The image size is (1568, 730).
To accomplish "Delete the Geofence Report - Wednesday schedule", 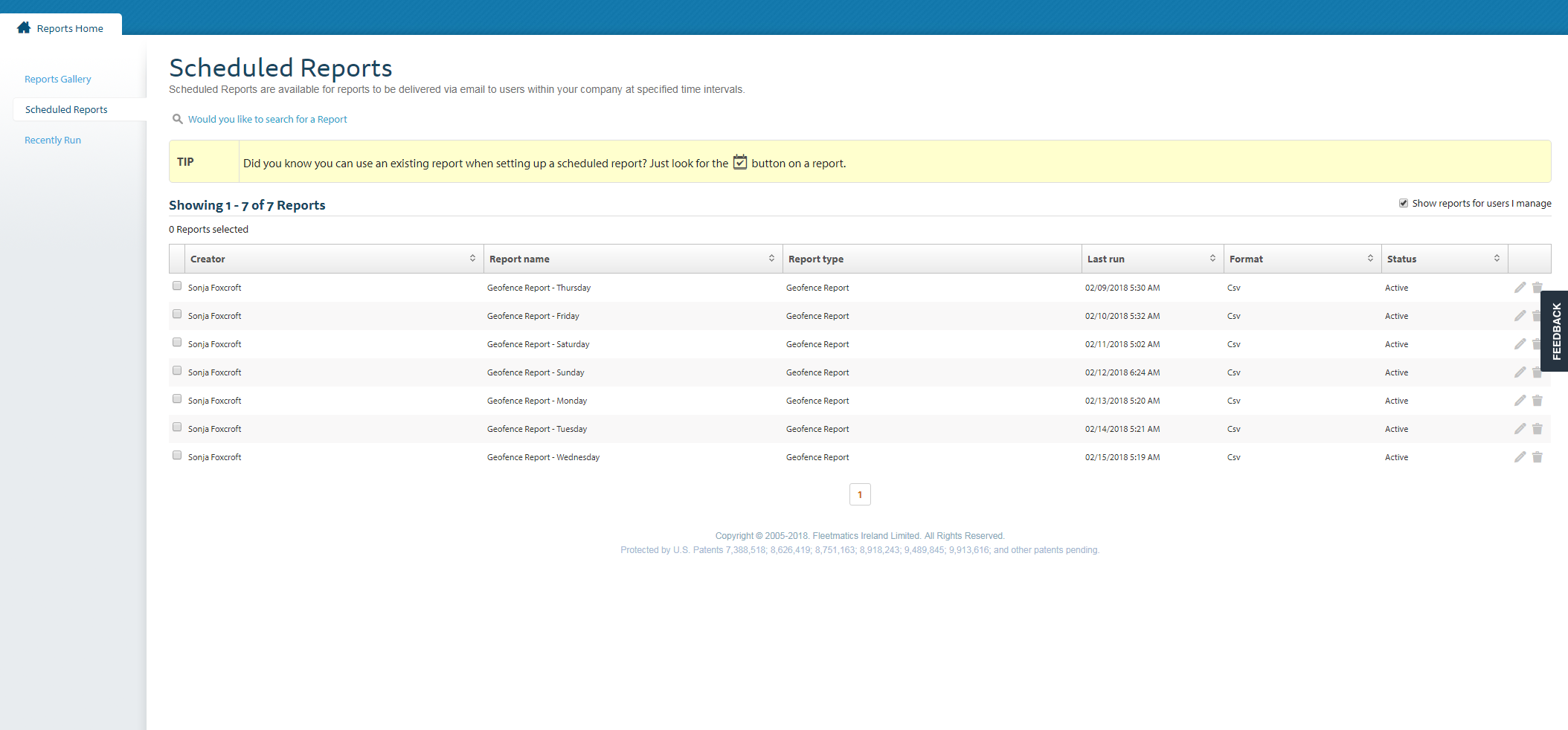I will coord(1538,457).
